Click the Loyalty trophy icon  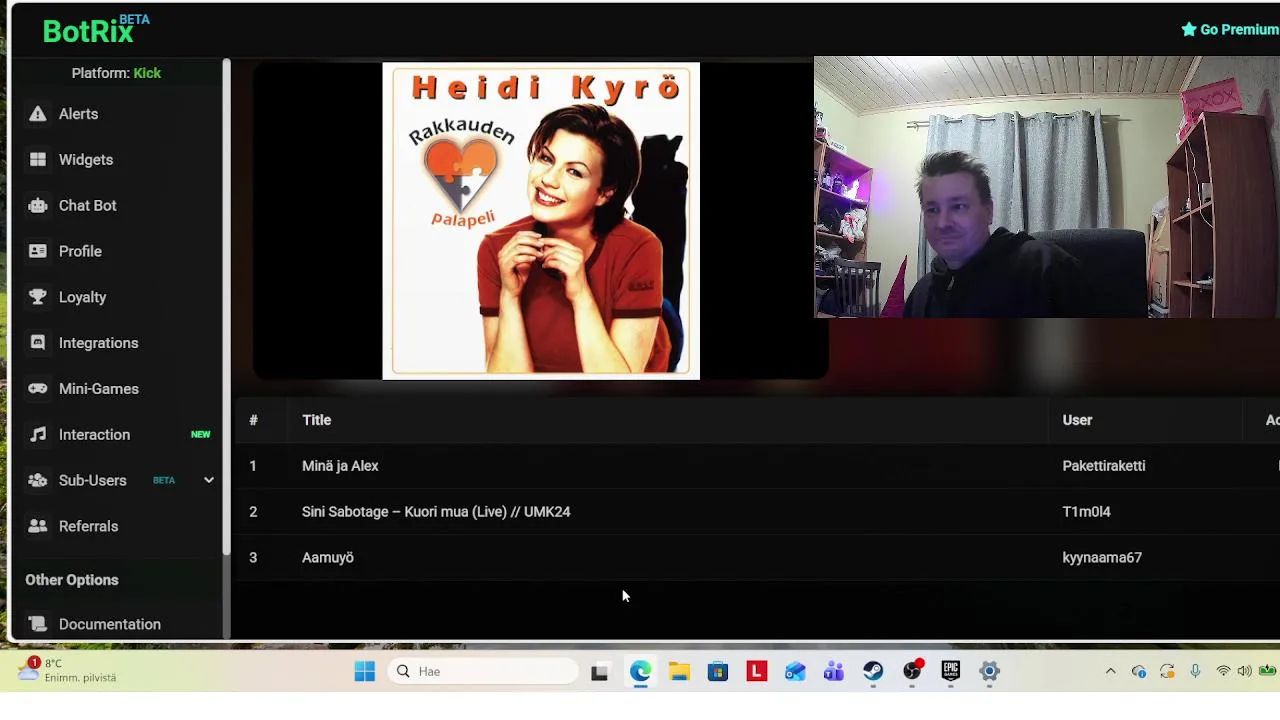point(38,297)
